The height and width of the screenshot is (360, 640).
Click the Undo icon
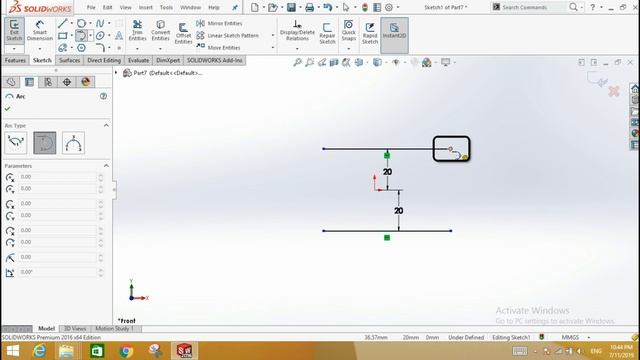point(327,7)
